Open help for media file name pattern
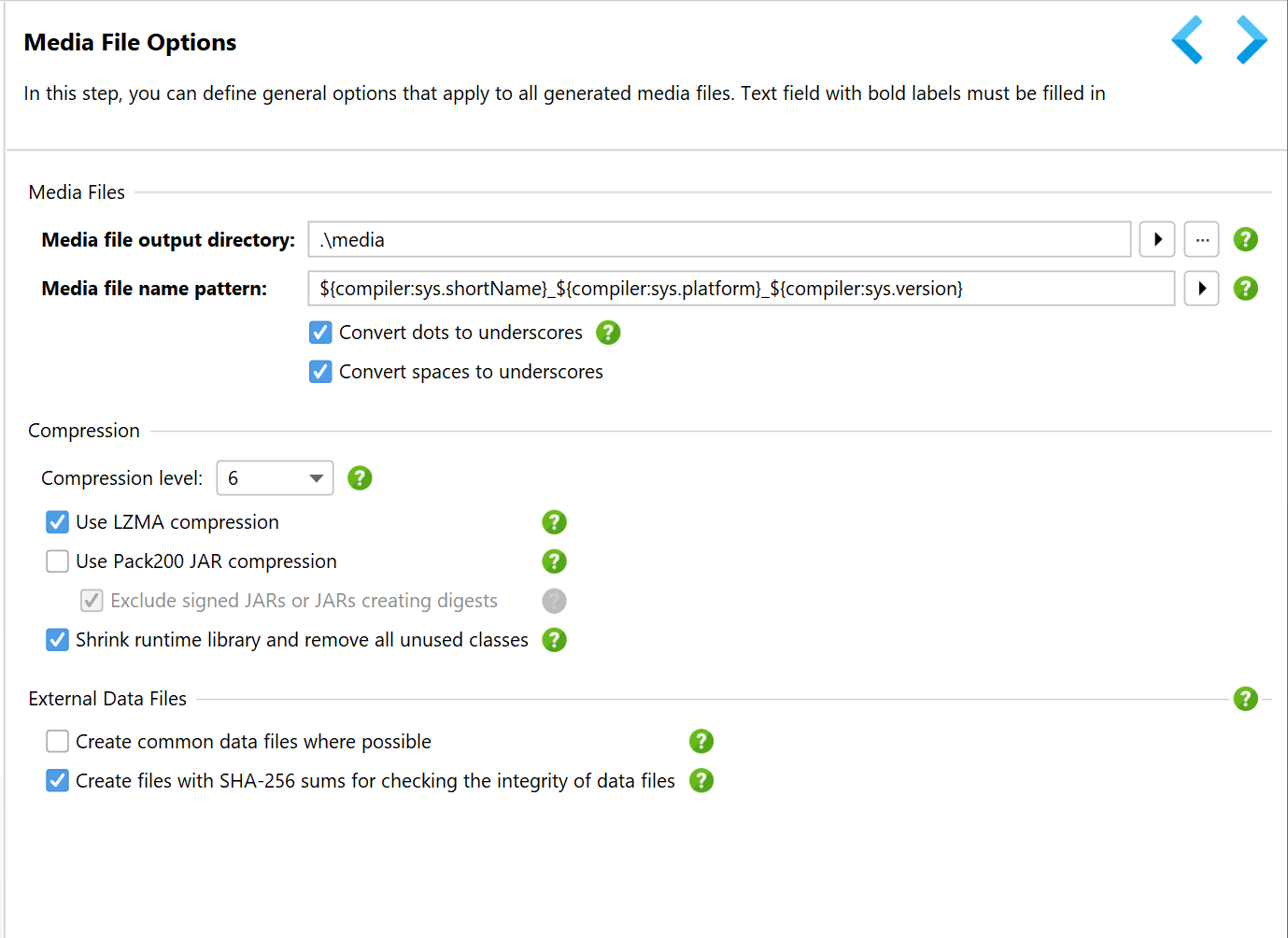The width and height of the screenshot is (1288, 938). [x=1245, y=288]
